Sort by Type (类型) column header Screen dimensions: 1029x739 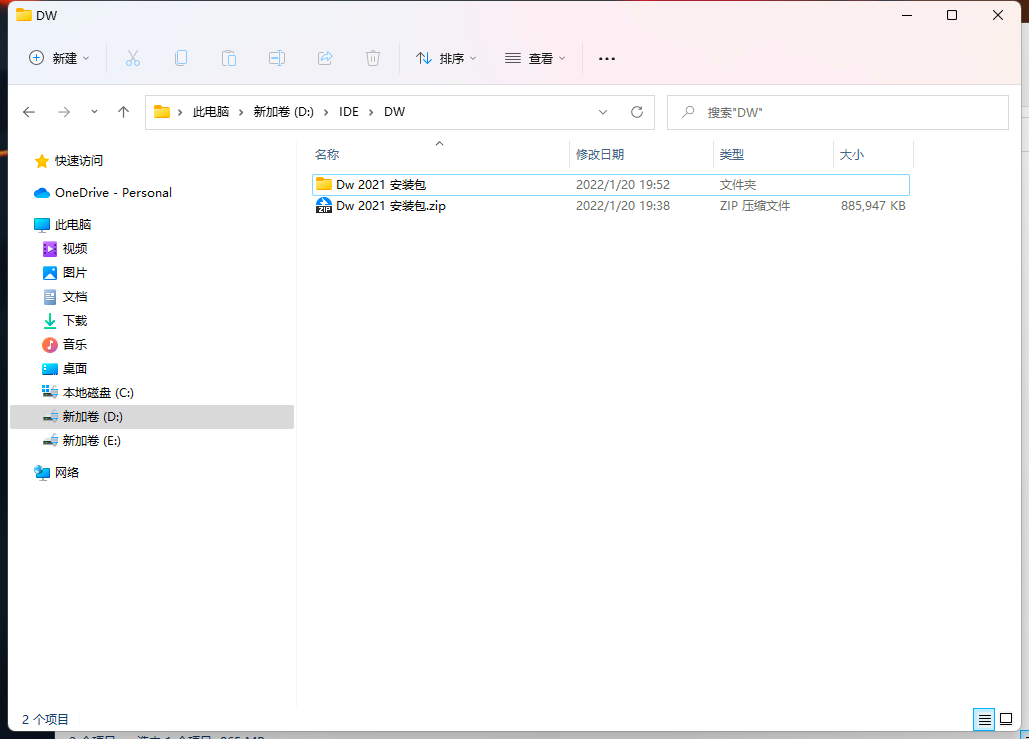(x=732, y=155)
